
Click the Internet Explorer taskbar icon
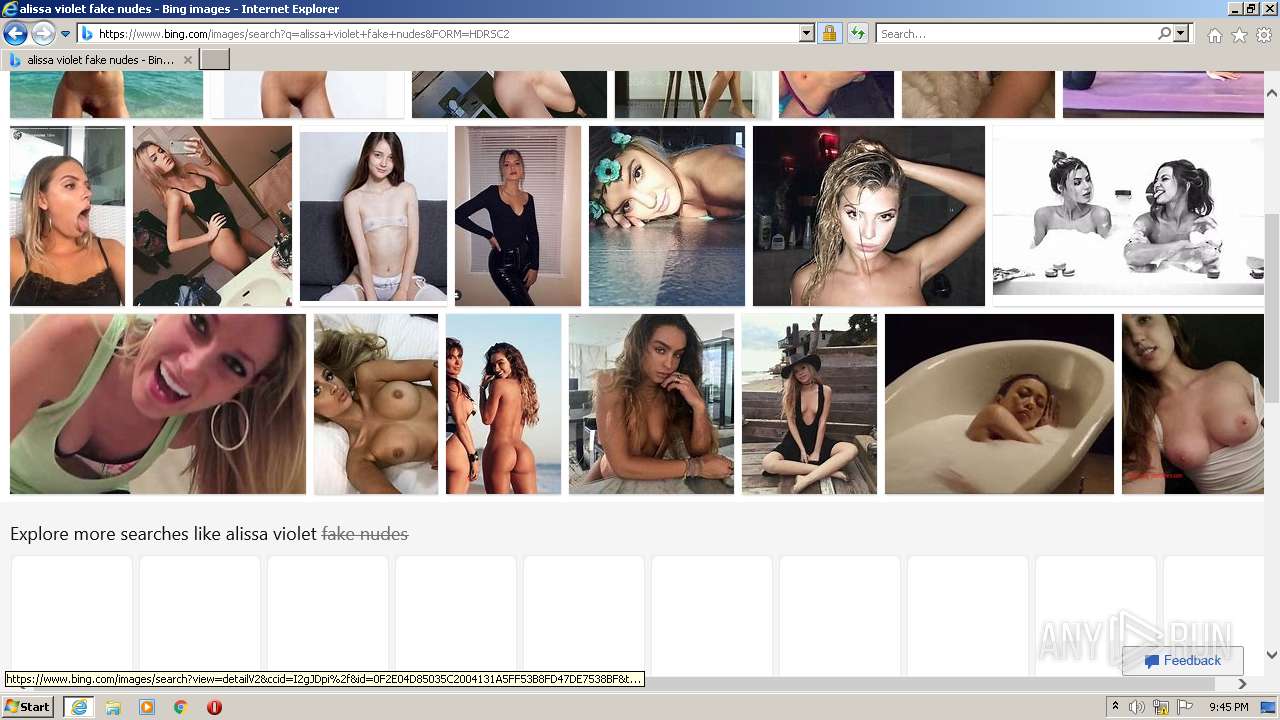[79, 707]
